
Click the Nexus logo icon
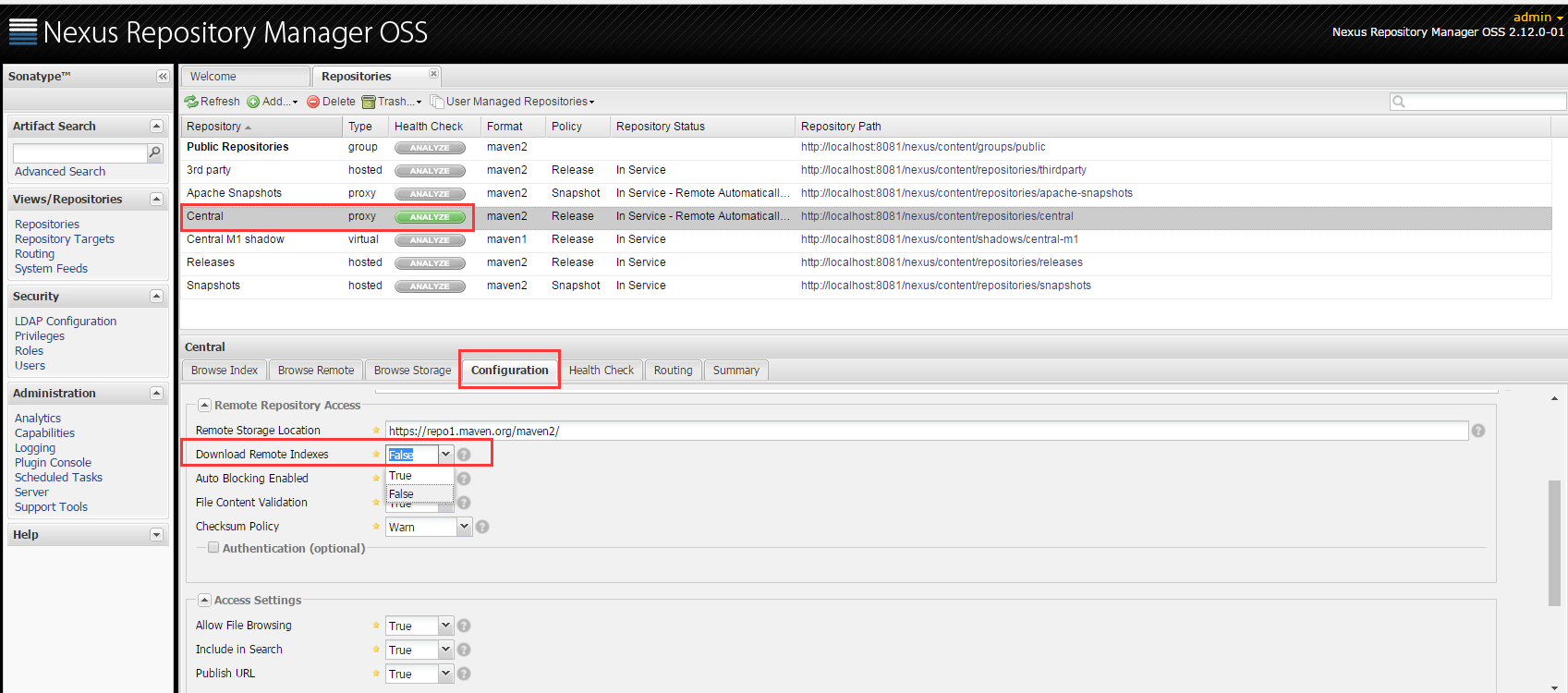click(x=23, y=32)
